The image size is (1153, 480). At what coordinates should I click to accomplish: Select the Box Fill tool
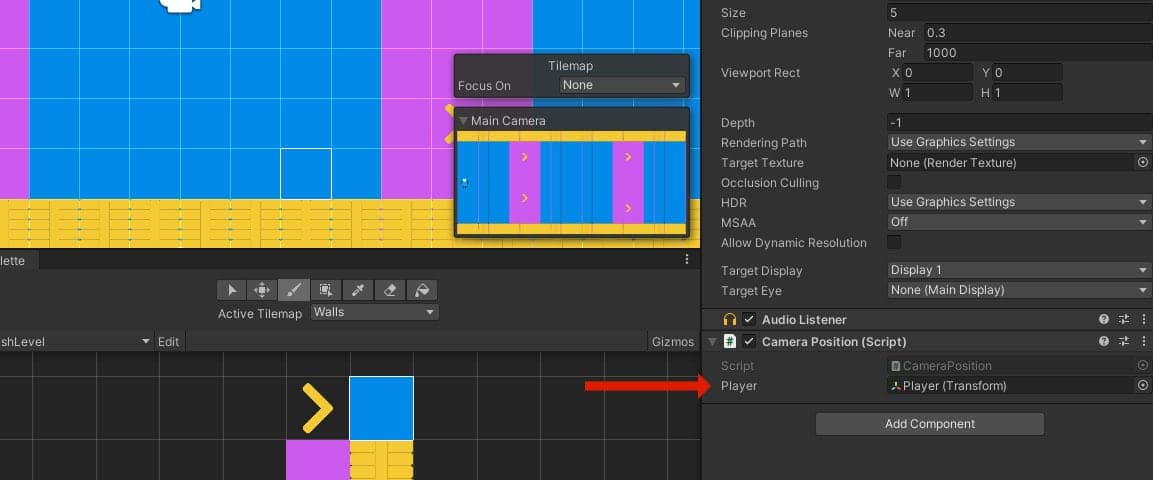(325, 290)
